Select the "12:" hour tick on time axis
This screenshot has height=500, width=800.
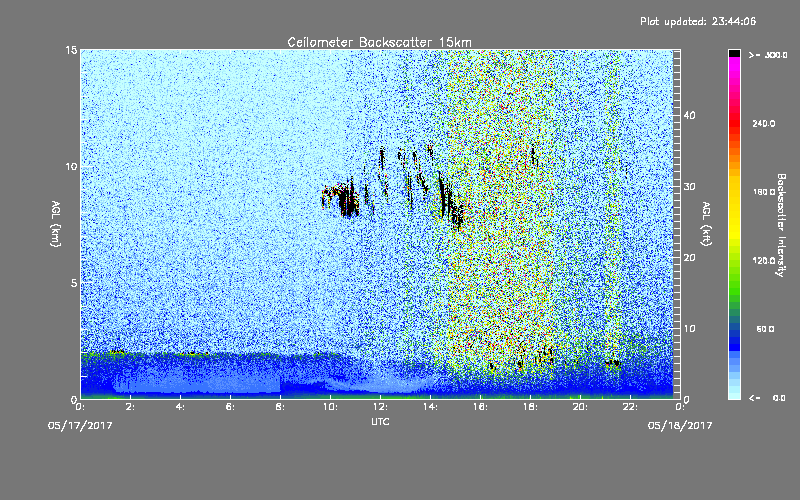pyautogui.click(x=380, y=407)
